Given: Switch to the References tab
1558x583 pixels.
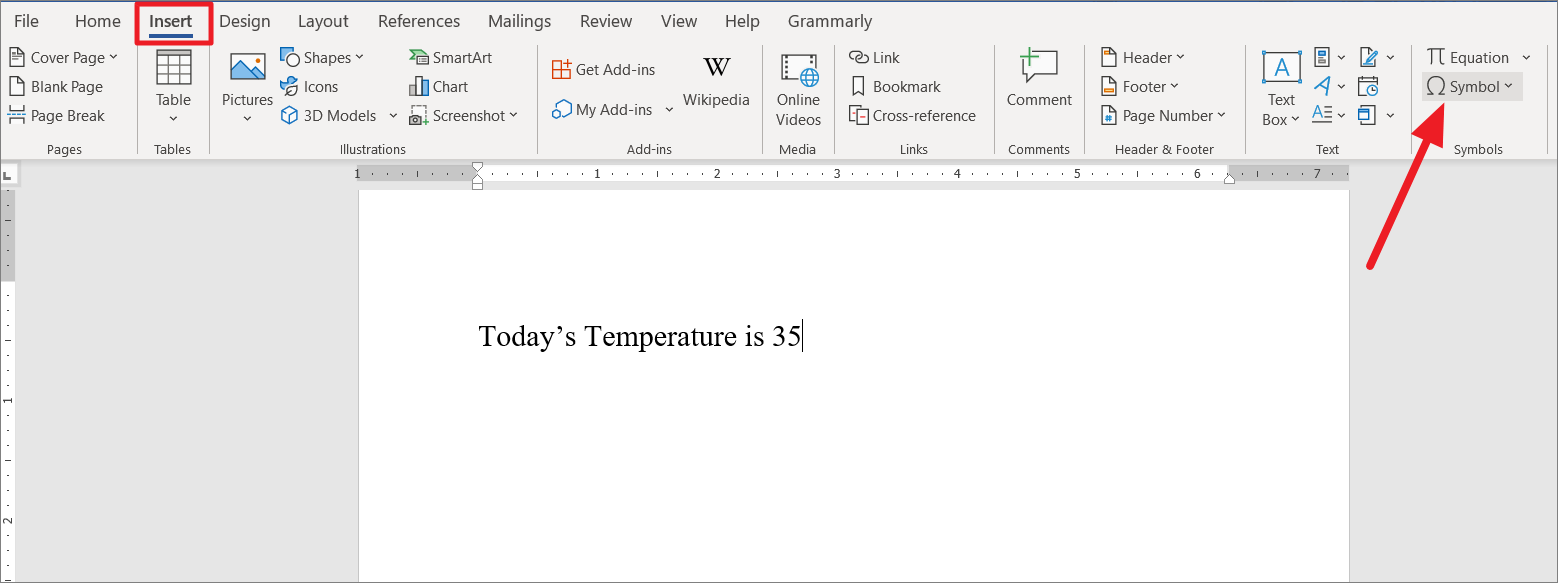Looking at the screenshot, I should (x=418, y=20).
